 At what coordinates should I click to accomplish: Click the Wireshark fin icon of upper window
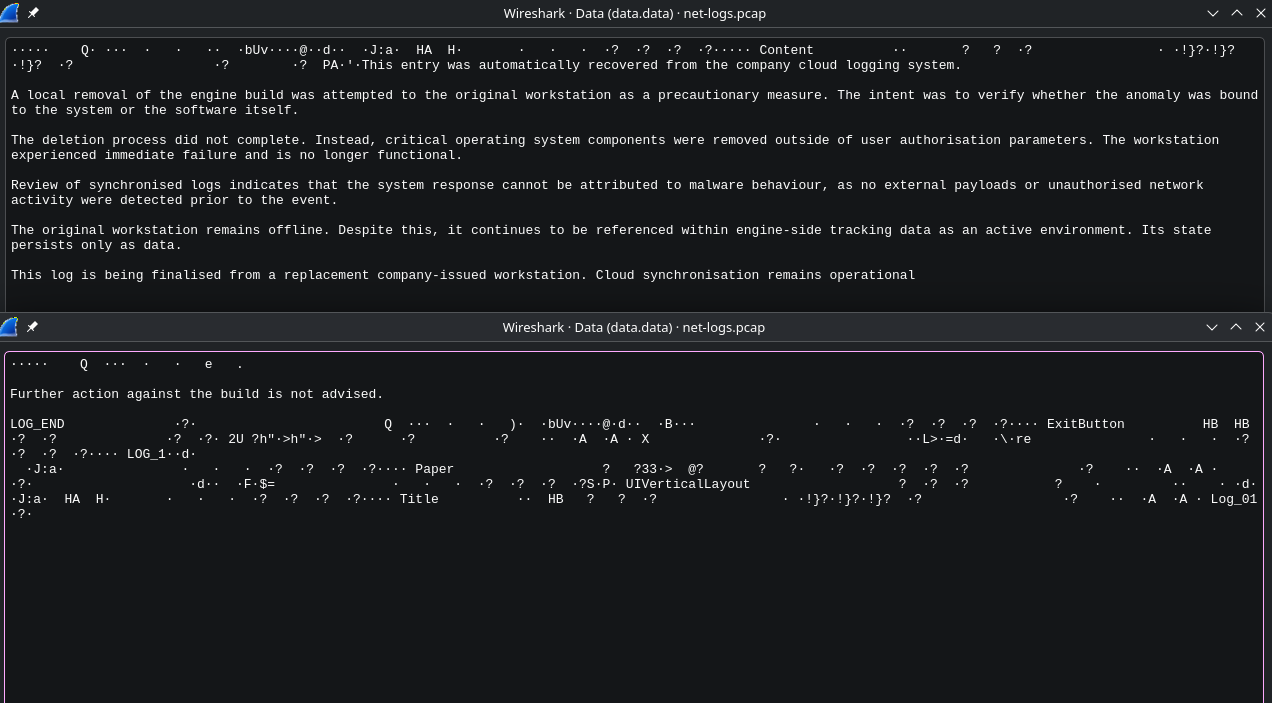tap(9, 13)
